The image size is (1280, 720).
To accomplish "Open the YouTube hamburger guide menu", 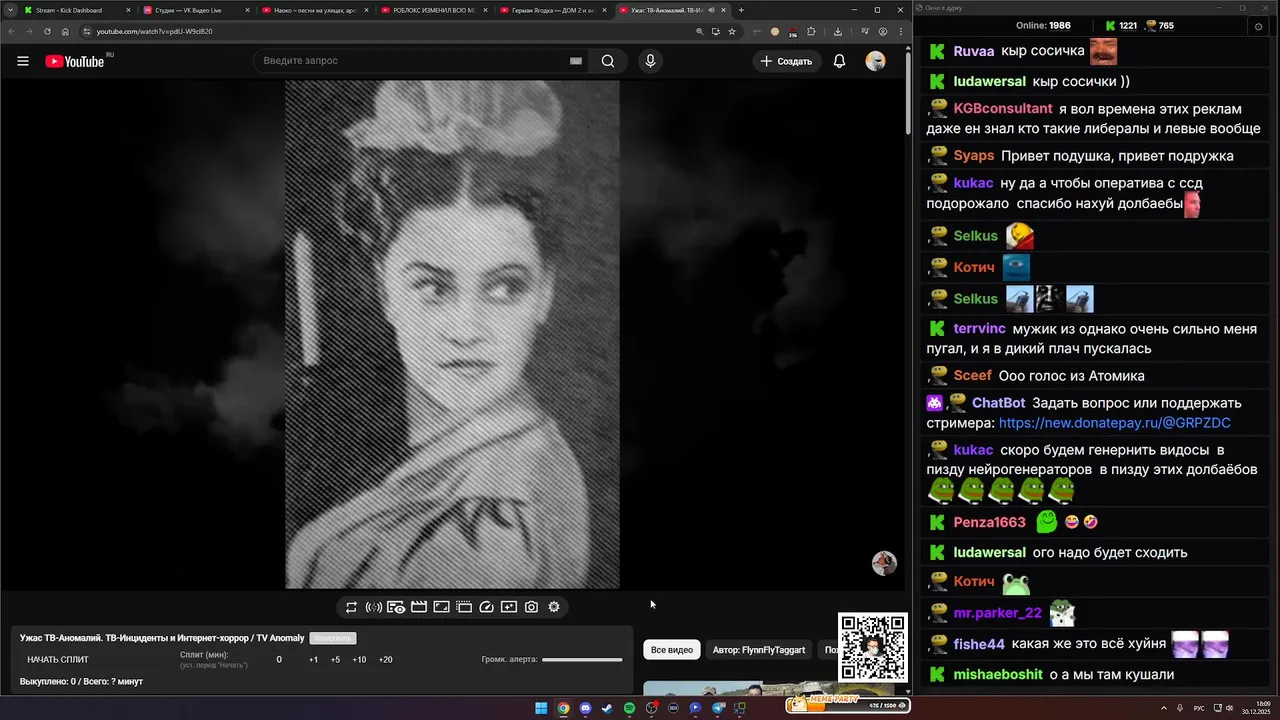I will pos(23,61).
